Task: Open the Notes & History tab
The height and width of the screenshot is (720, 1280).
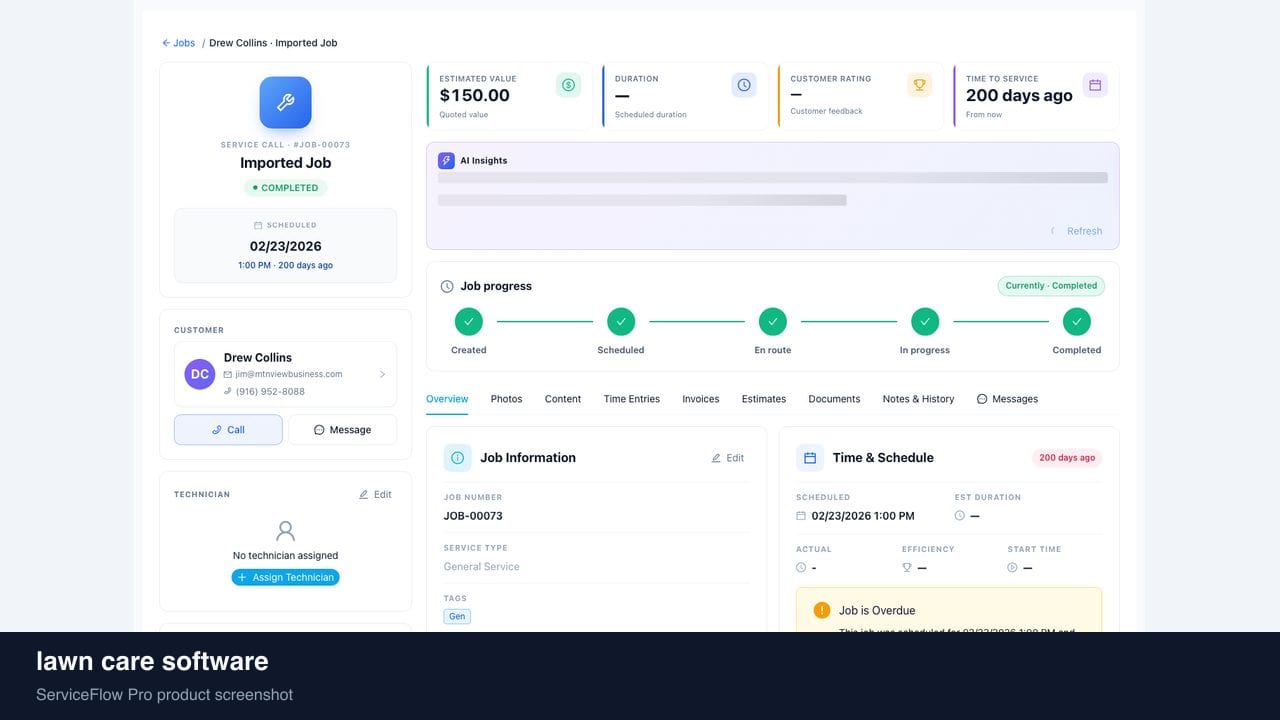Action: tap(918, 399)
